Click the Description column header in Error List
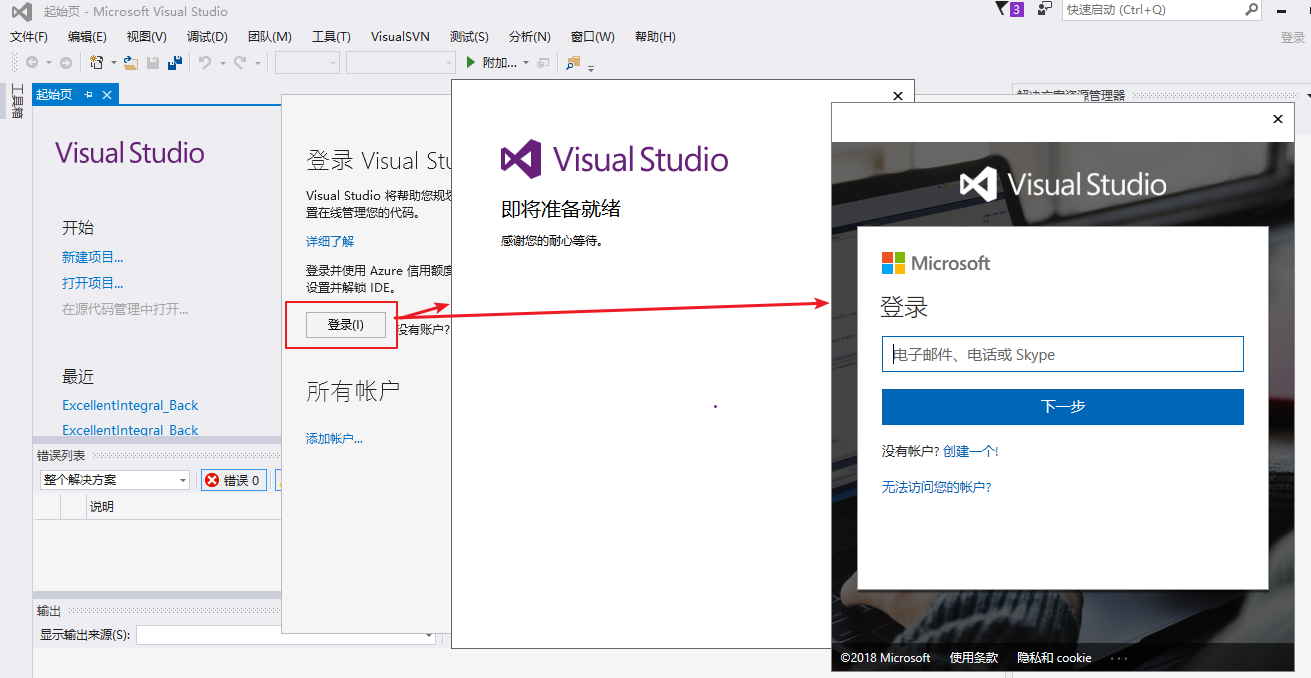1311x678 pixels. tap(102, 507)
